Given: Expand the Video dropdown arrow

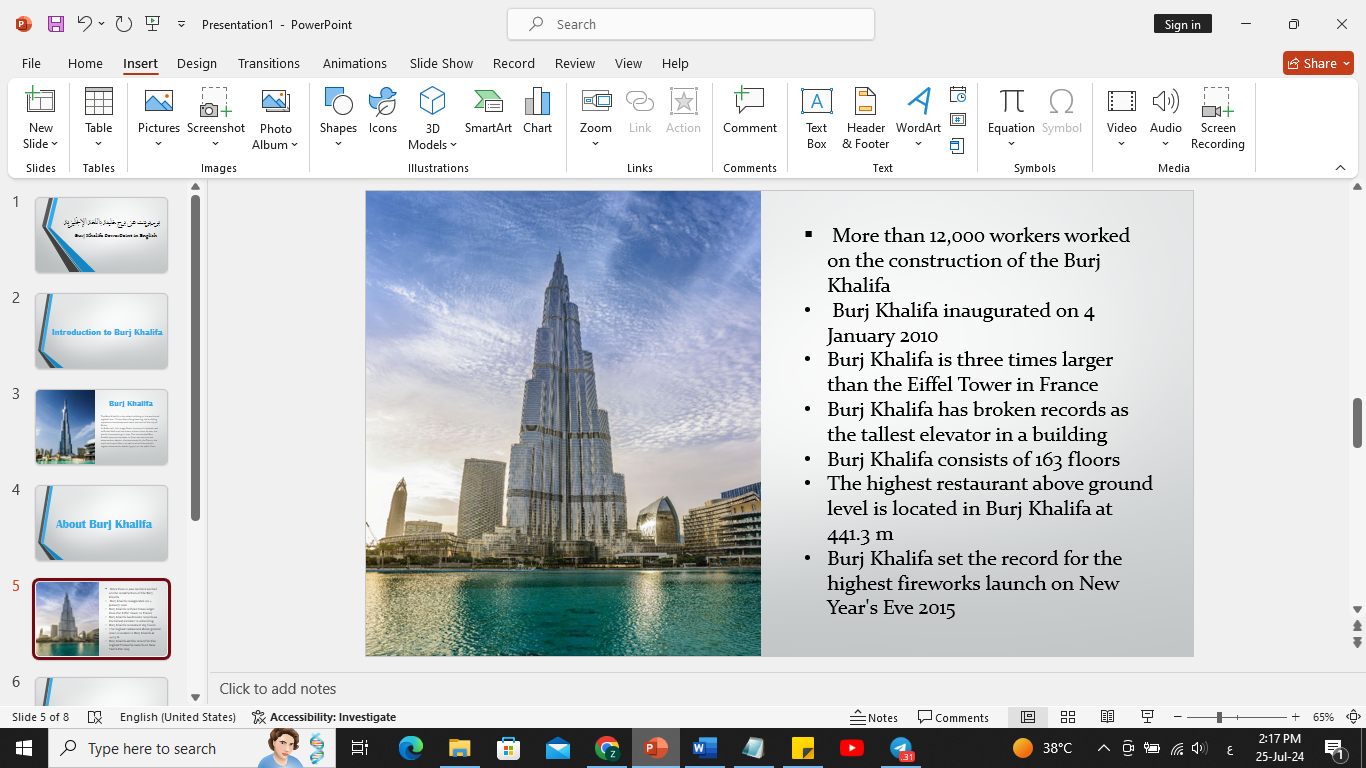Looking at the screenshot, I should click(1122, 144).
